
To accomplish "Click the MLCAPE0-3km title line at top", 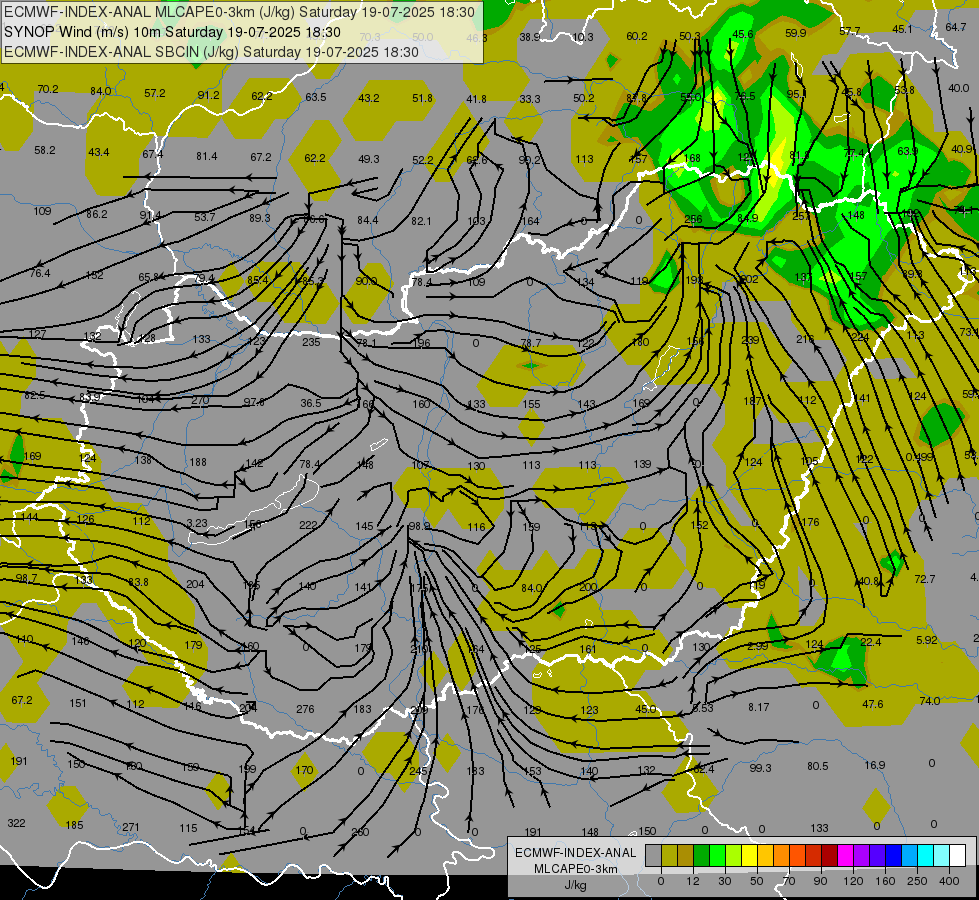I will tap(239, 12).
